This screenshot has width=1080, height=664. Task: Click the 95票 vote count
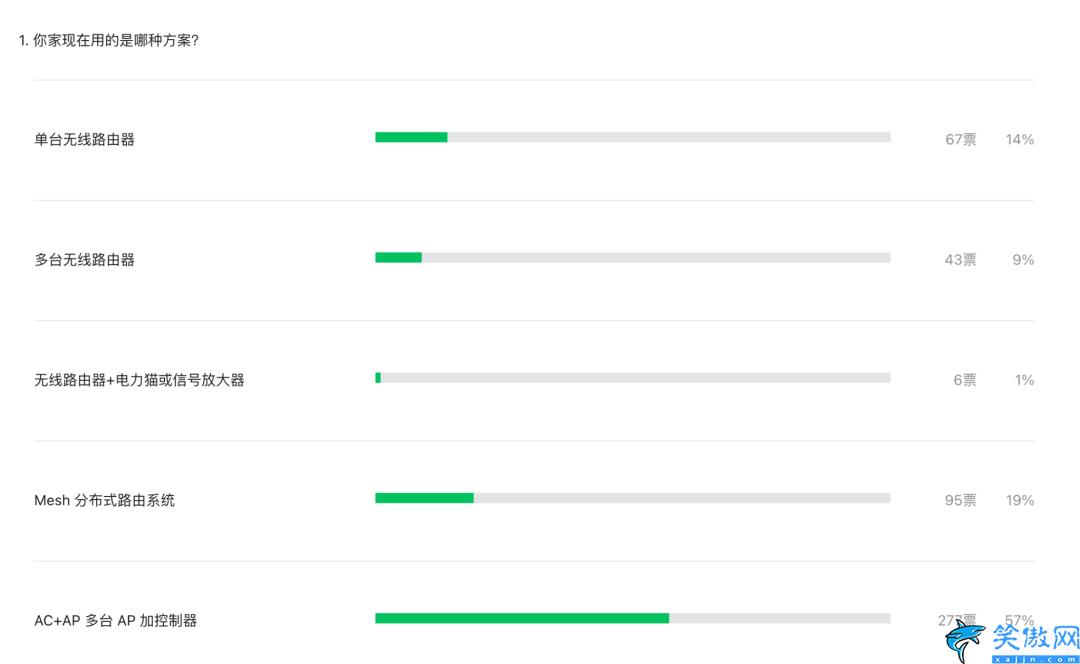pos(961,501)
